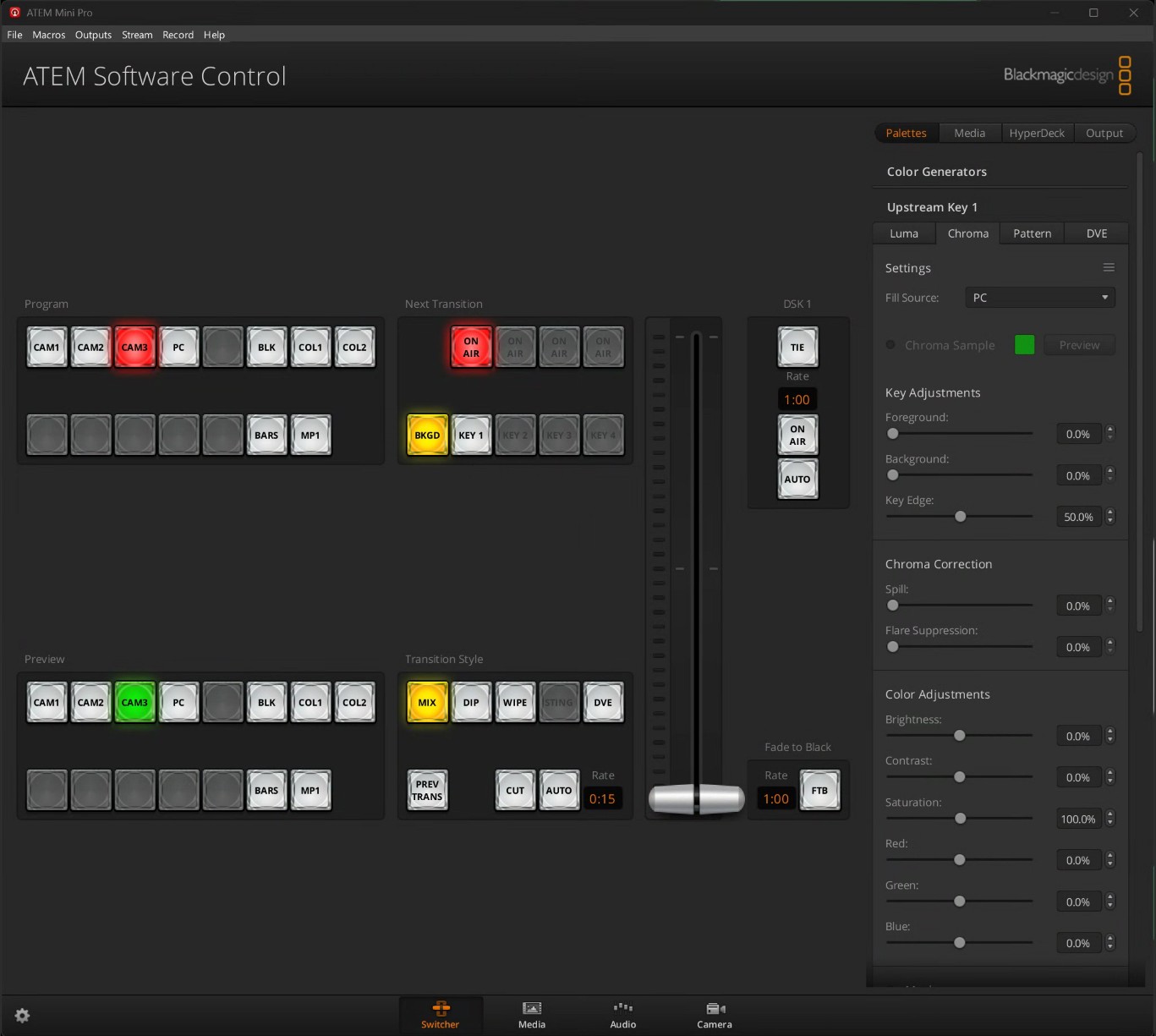Select the DVE transition style
Viewport: 1156px width, 1036px height.
(x=603, y=703)
